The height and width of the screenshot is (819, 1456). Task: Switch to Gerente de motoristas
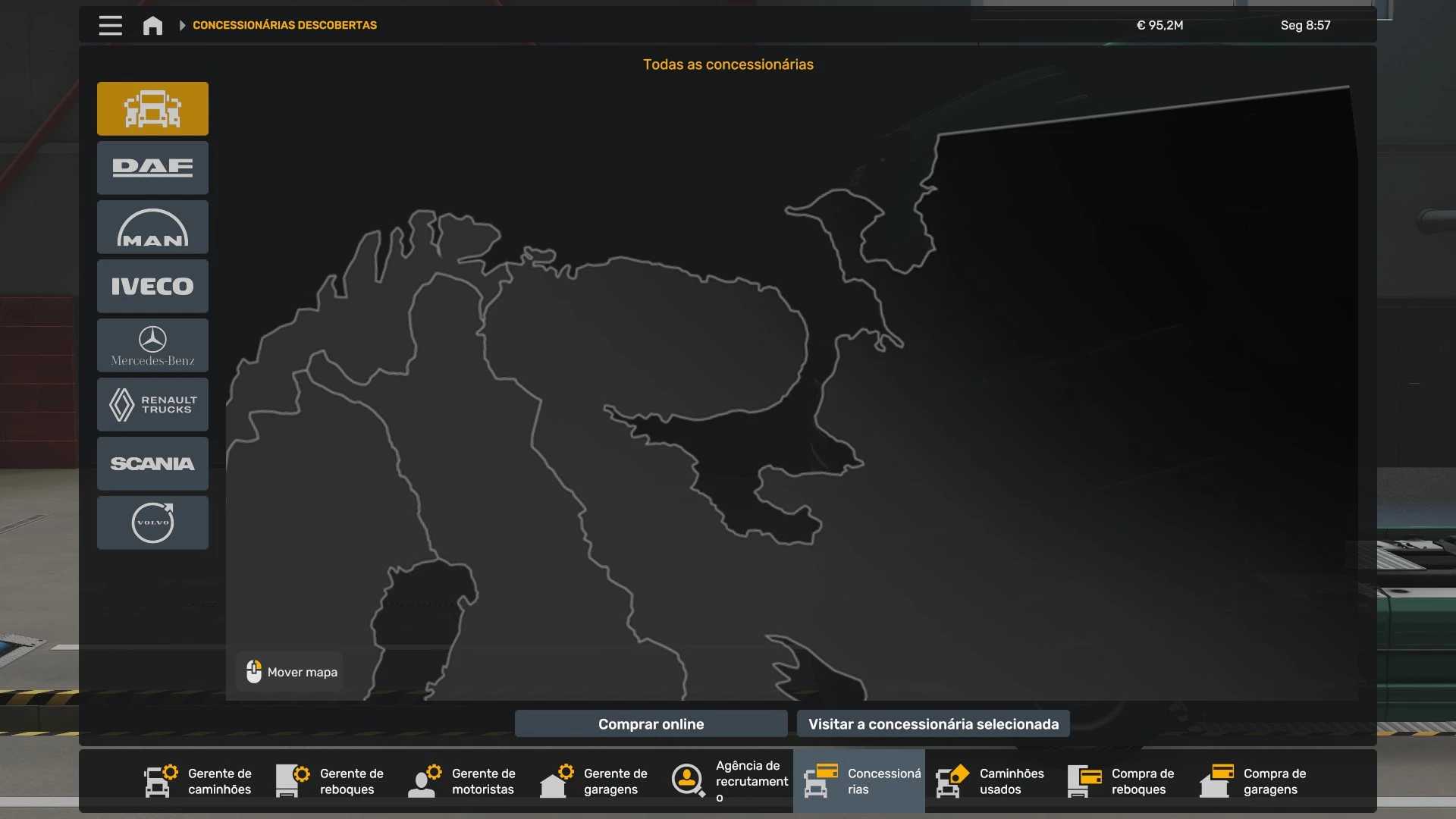[x=463, y=781]
